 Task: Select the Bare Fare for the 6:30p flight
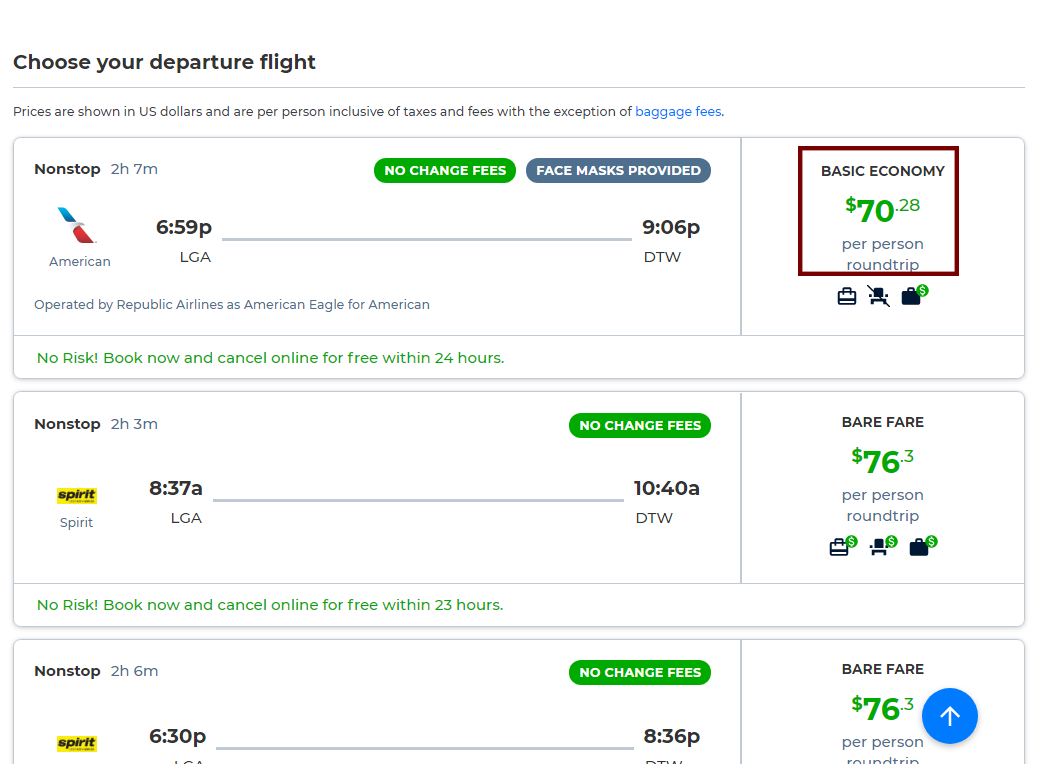click(882, 714)
